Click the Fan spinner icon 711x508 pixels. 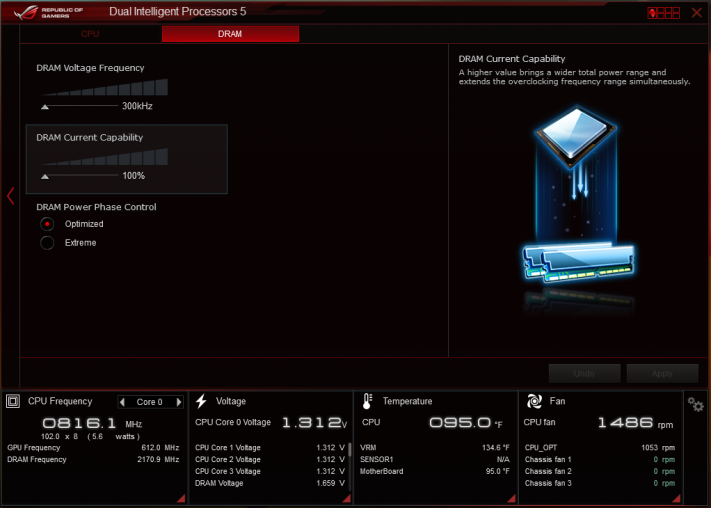534,401
